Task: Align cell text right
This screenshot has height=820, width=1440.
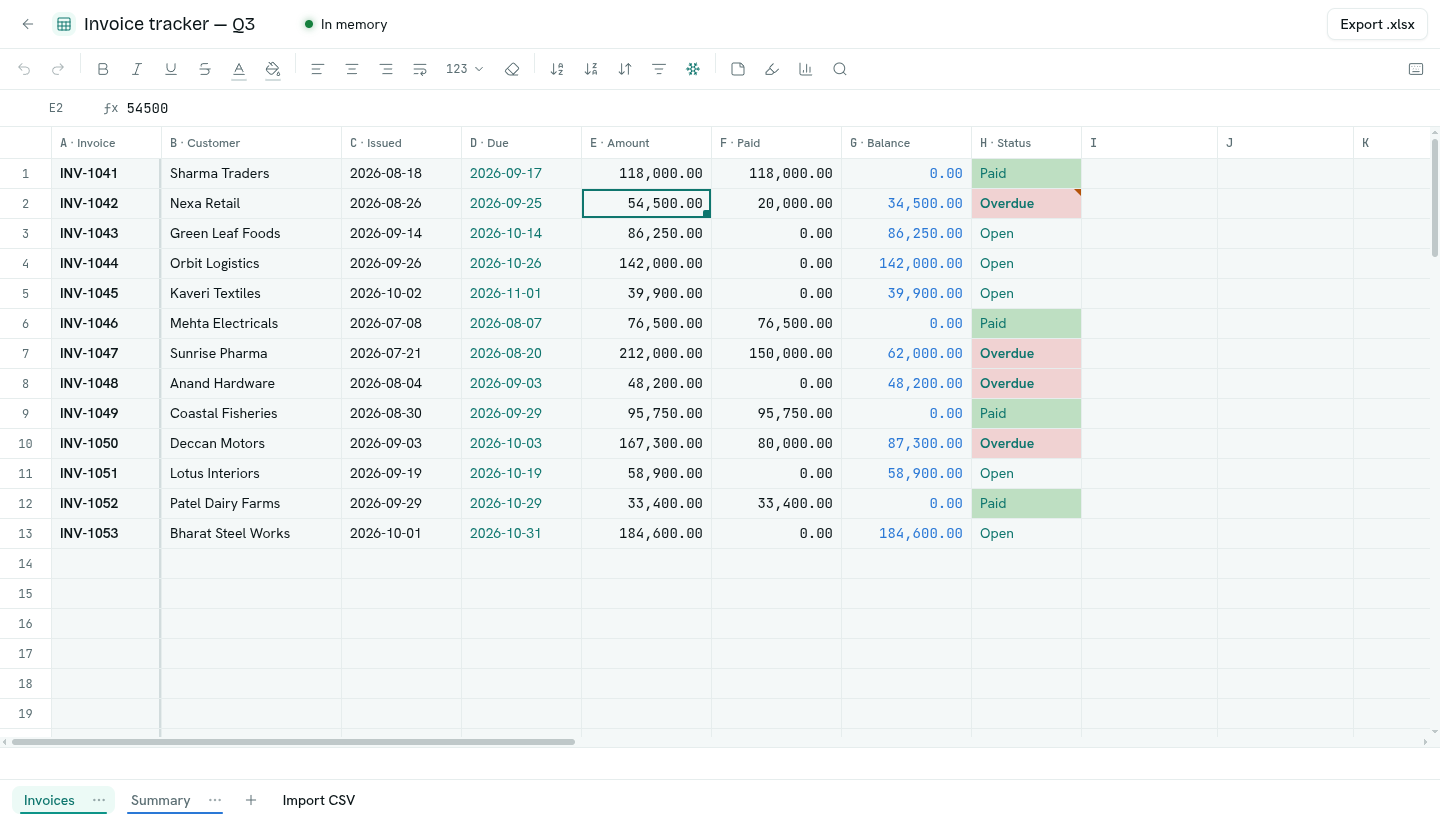Action: pos(386,69)
